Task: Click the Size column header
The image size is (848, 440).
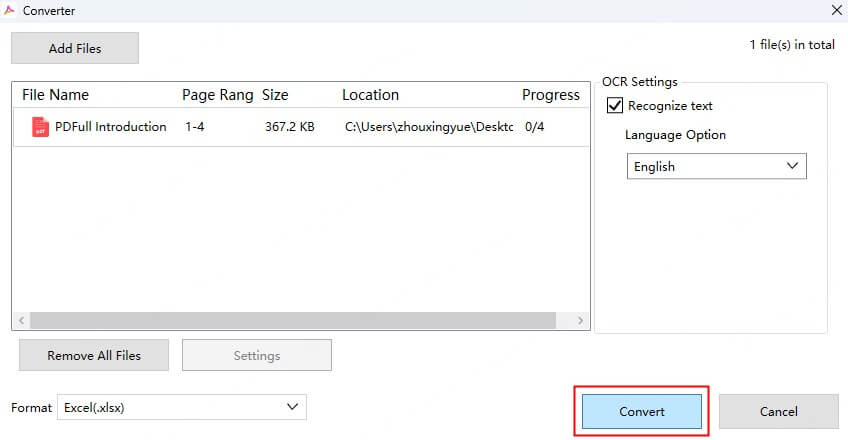Action: point(275,95)
